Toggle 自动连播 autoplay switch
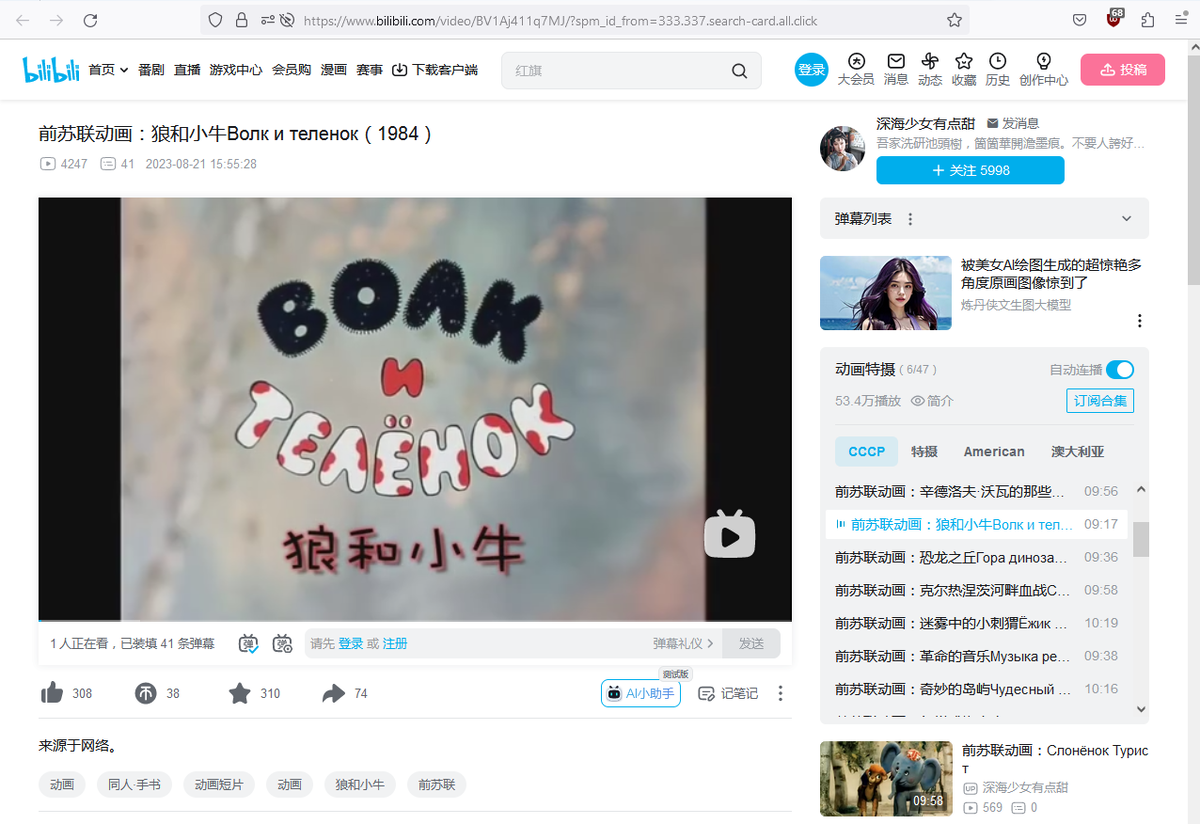Image resolution: width=1200 pixels, height=824 pixels. (x=1120, y=370)
